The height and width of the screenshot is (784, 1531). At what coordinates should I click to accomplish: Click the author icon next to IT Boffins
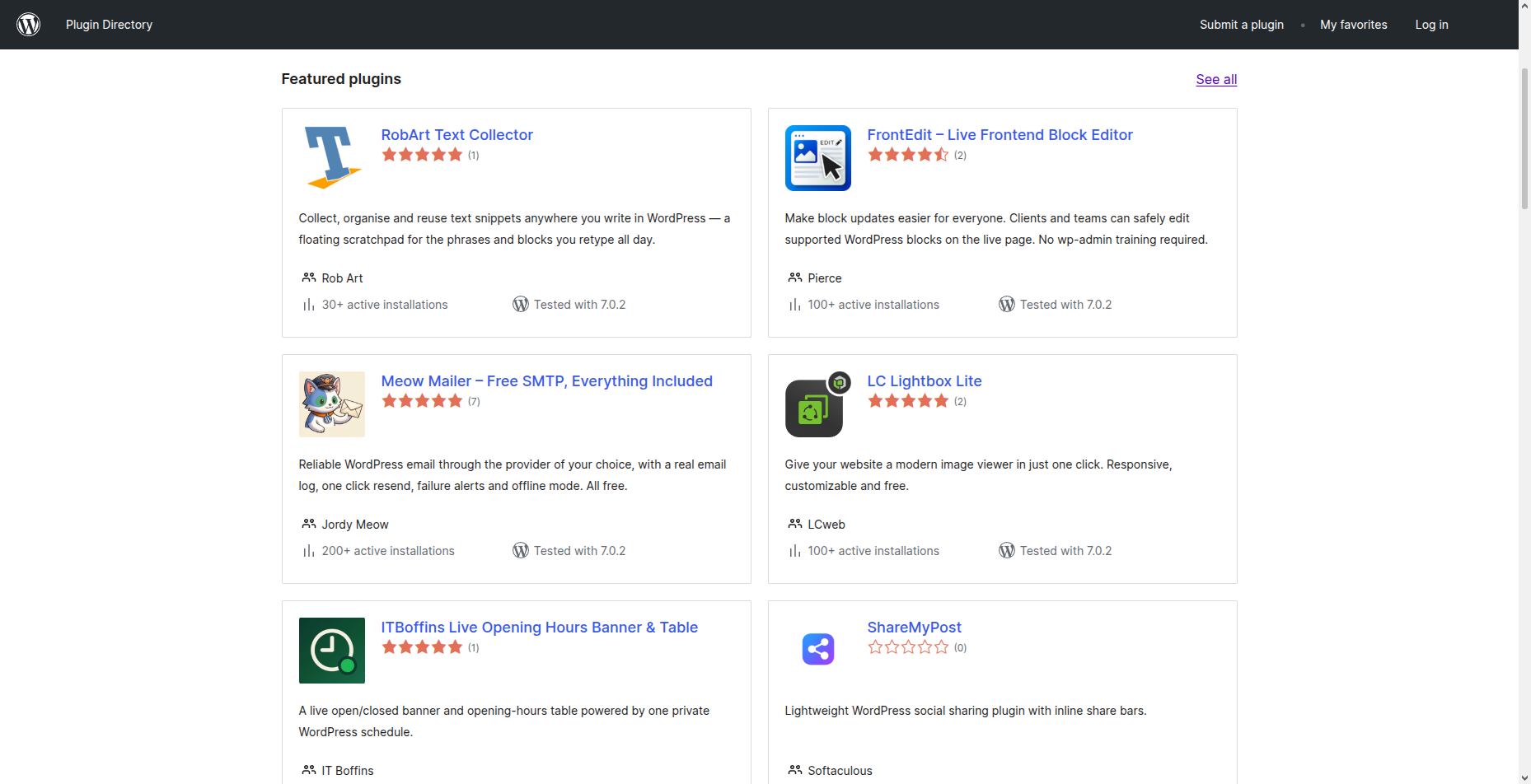point(309,770)
